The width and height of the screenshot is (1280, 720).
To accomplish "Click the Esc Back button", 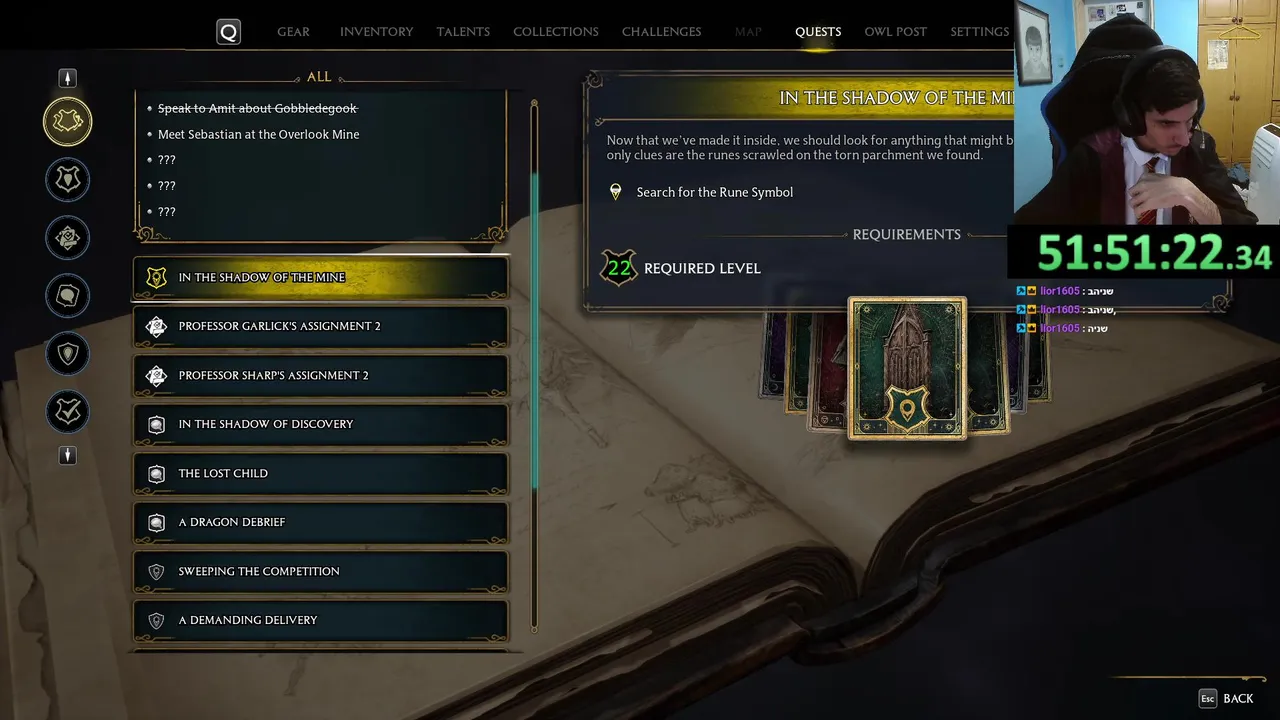I will 1226,699.
